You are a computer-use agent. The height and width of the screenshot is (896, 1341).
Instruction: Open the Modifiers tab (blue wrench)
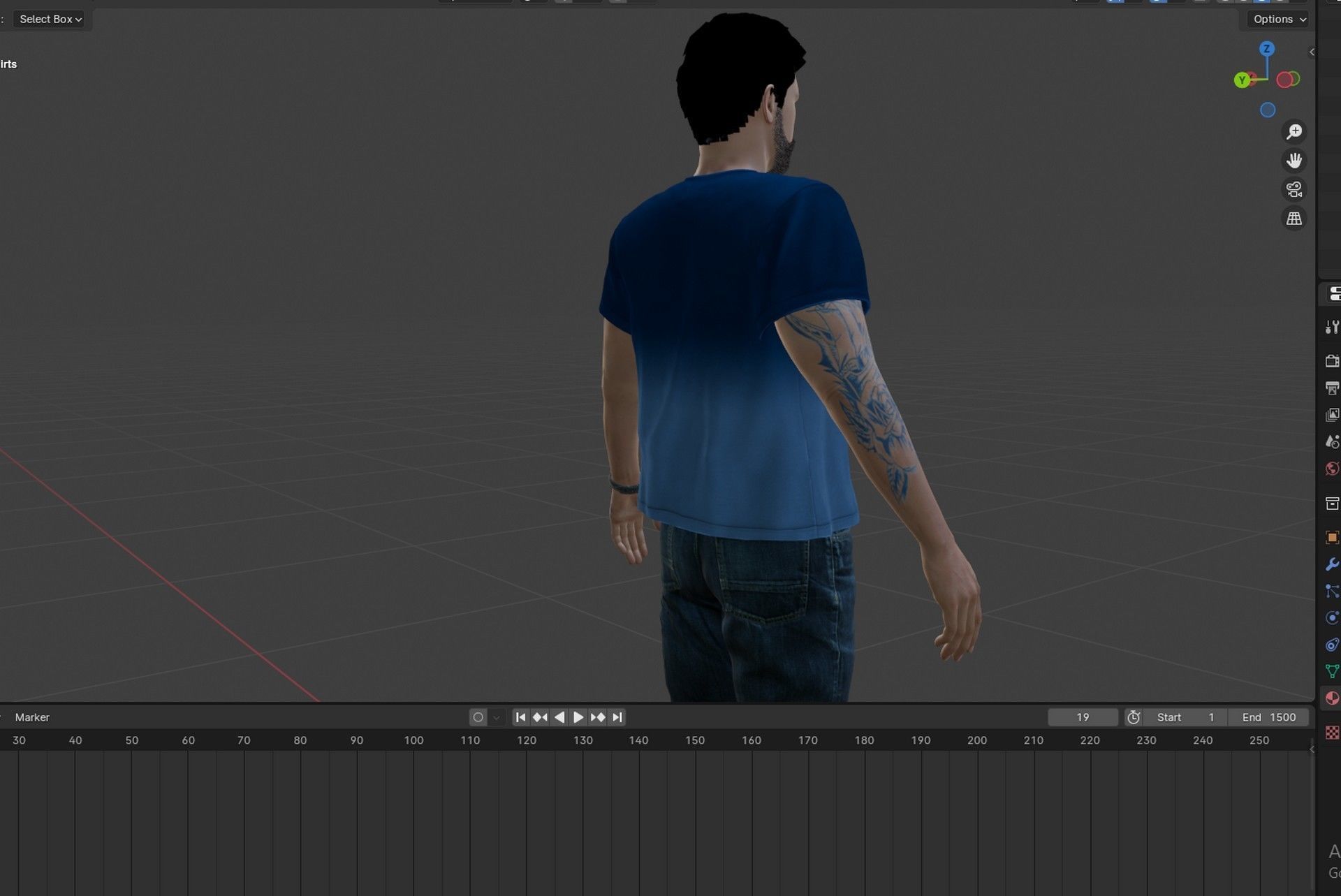coord(1332,564)
